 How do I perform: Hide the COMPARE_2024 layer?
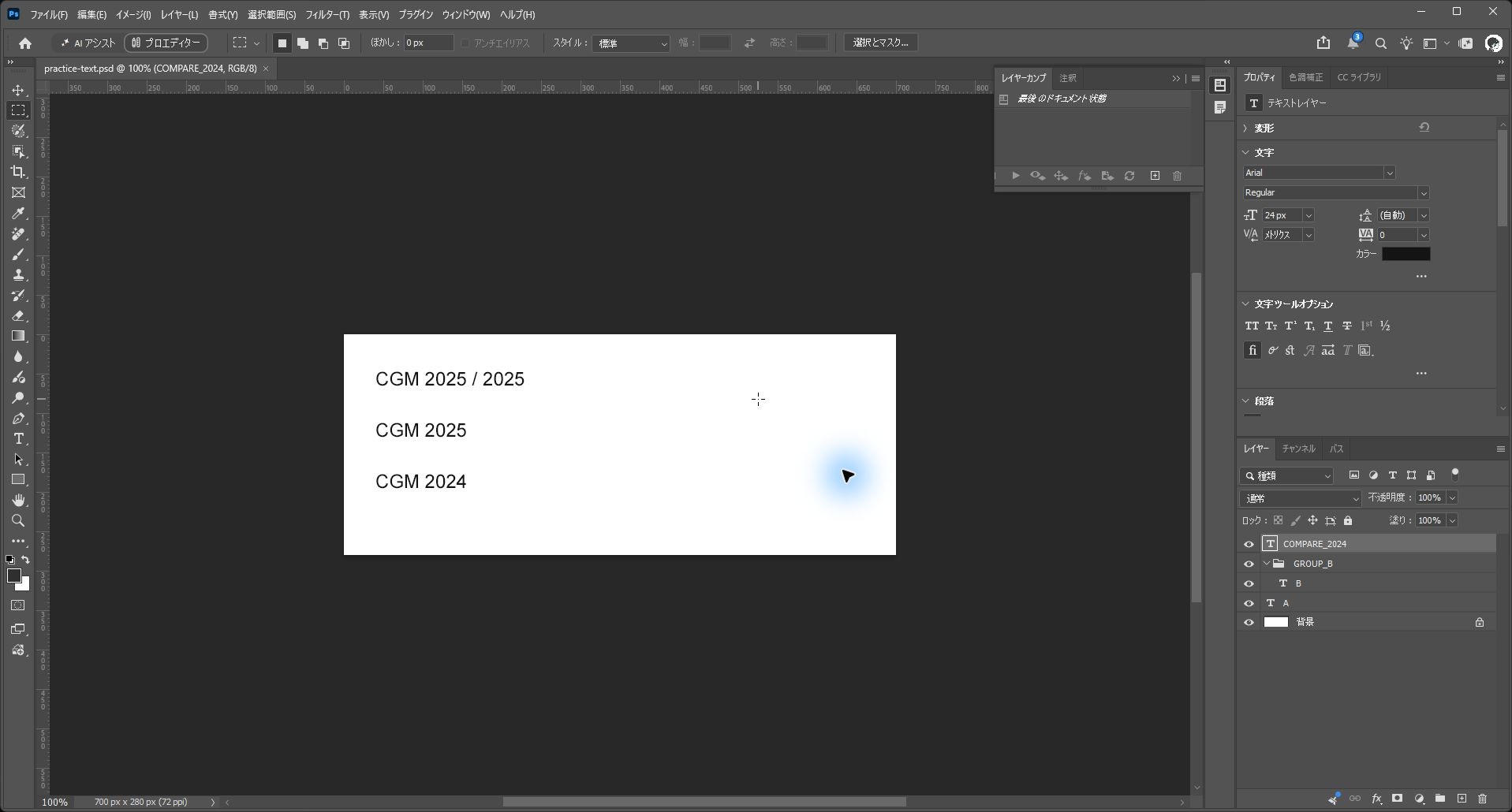coord(1249,544)
